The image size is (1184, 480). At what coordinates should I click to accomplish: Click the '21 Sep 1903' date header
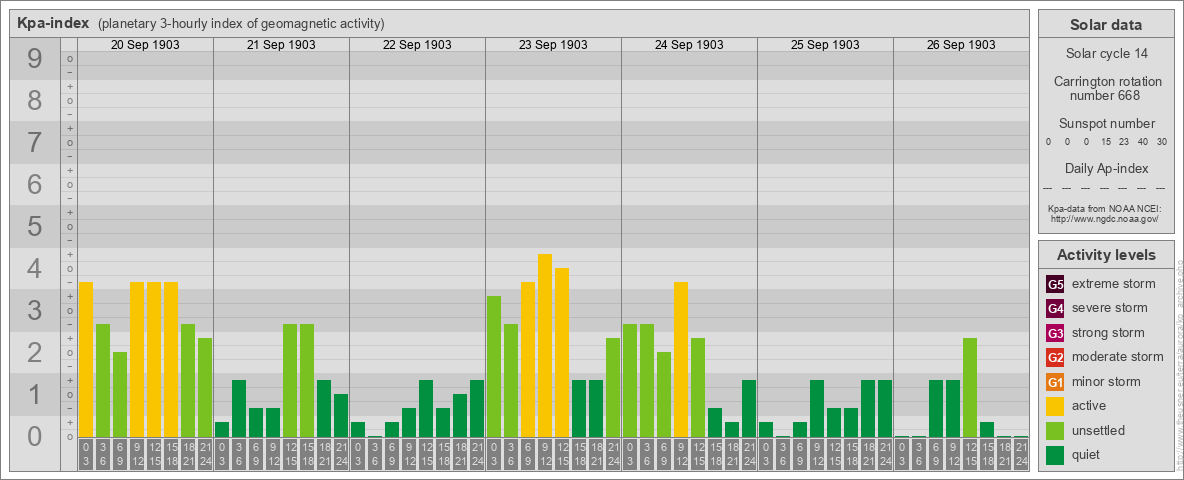pos(281,45)
